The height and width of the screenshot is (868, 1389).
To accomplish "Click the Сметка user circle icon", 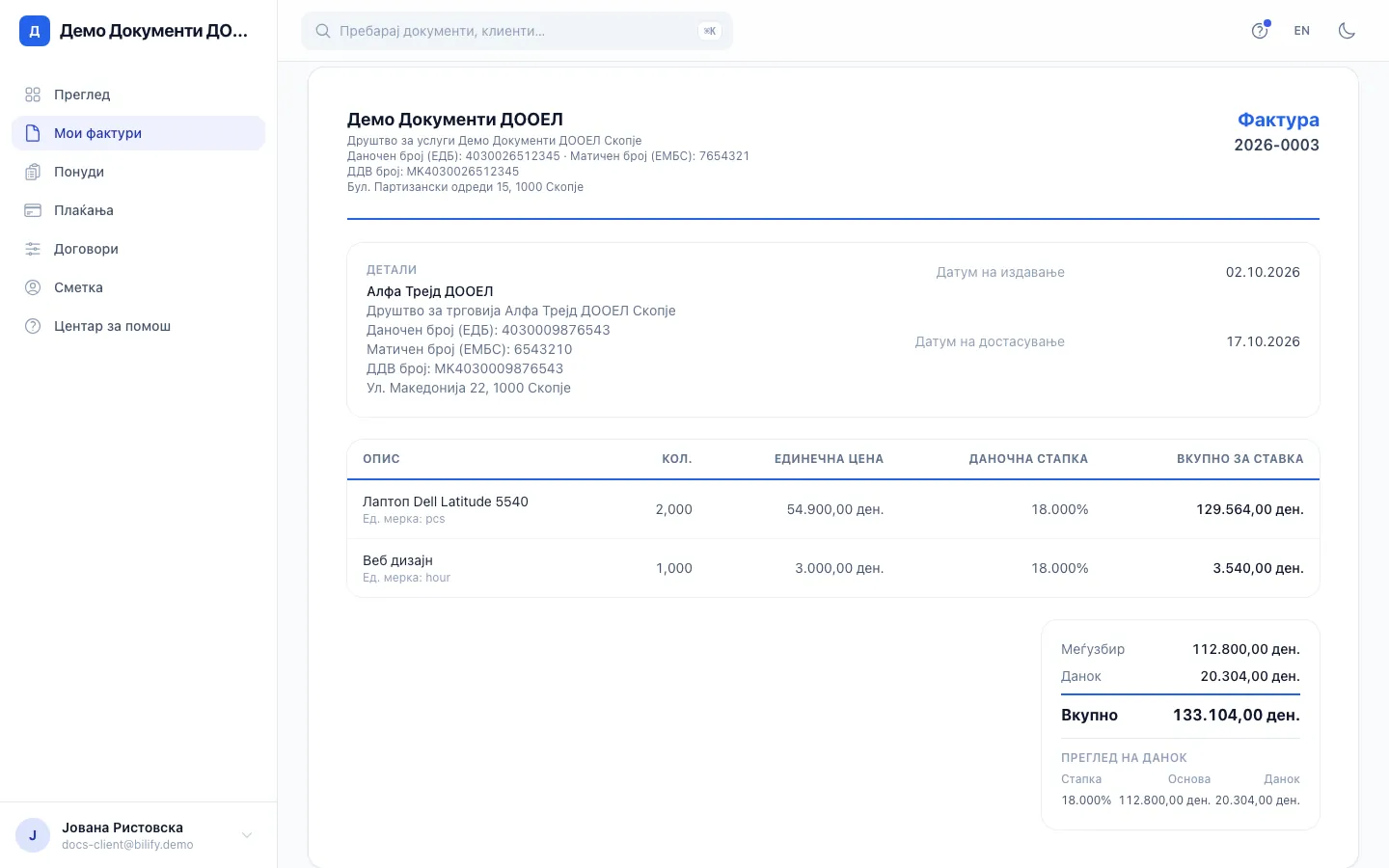I will coord(33,287).
